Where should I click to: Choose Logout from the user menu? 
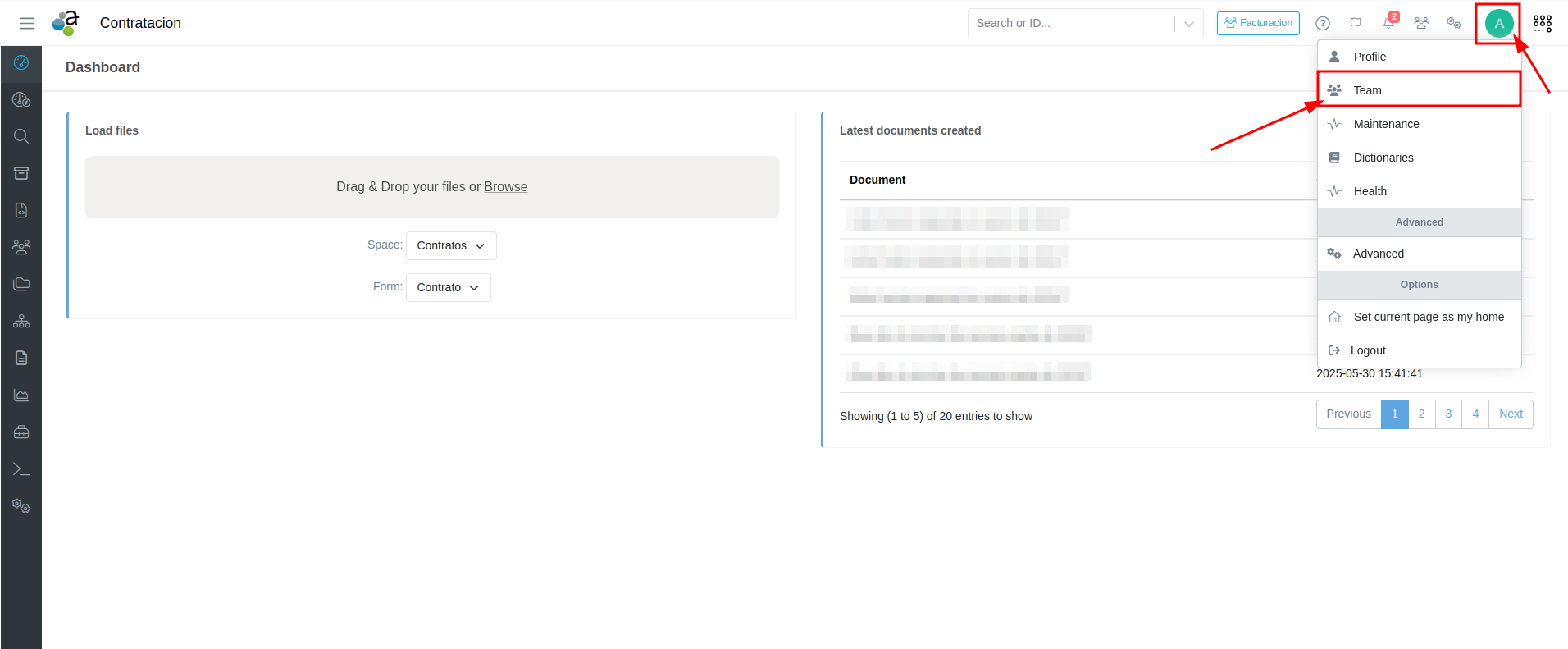click(x=1367, y=350)
